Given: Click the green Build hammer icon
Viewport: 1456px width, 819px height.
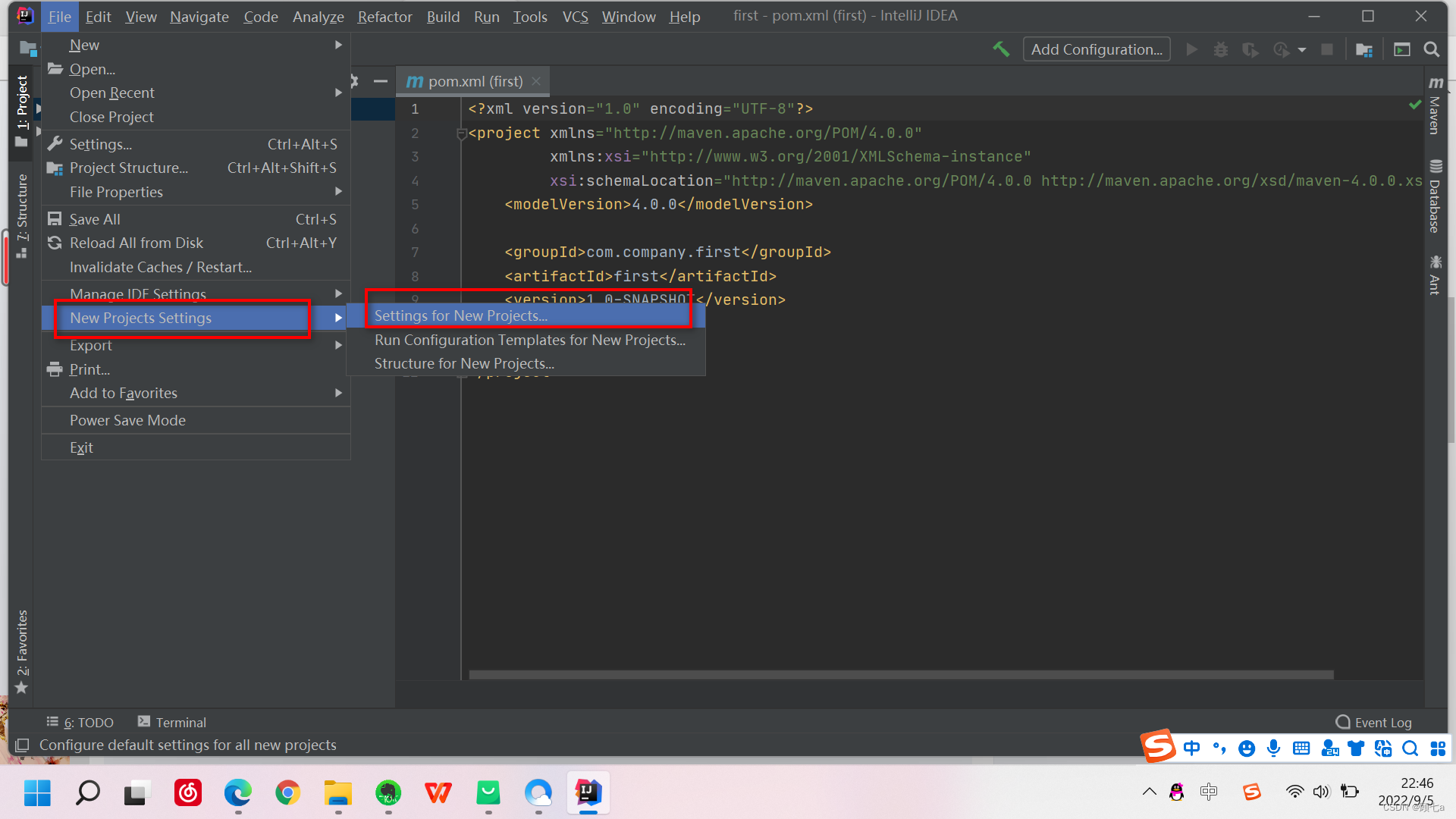Looking at the screenshot, I should (x=1001, y=49).
